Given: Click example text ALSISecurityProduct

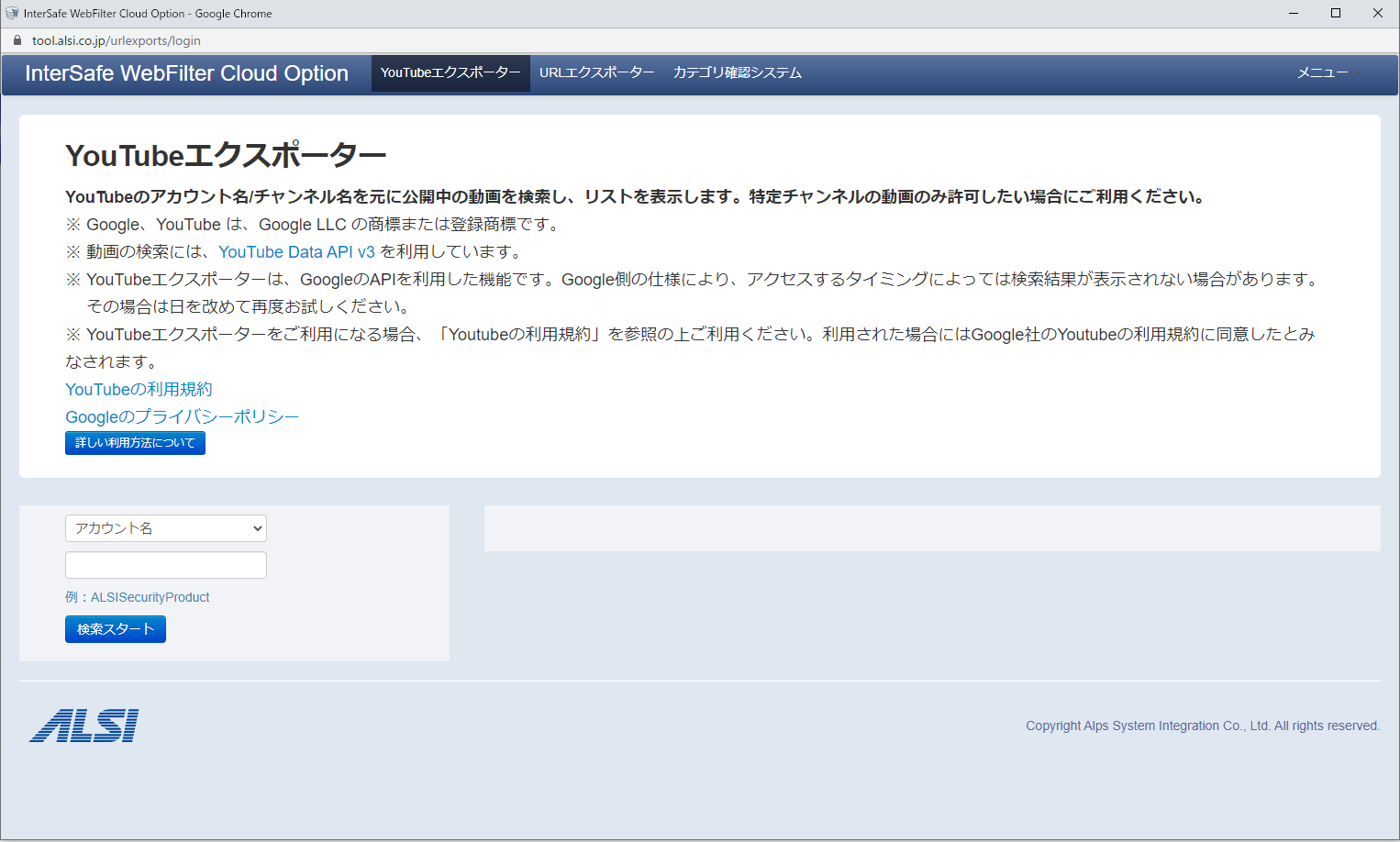Looking at the screenshot, I should 150,597.
